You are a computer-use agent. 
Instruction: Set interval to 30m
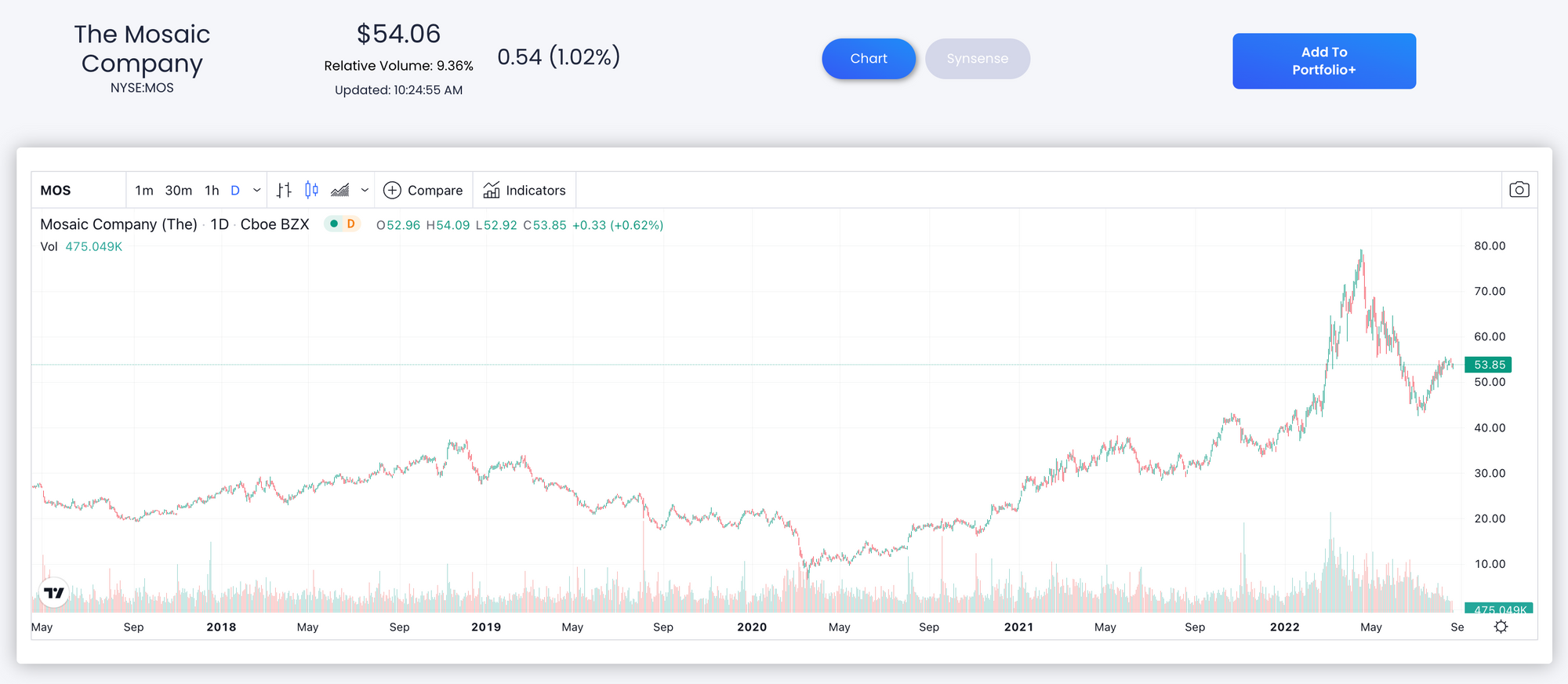179,190
